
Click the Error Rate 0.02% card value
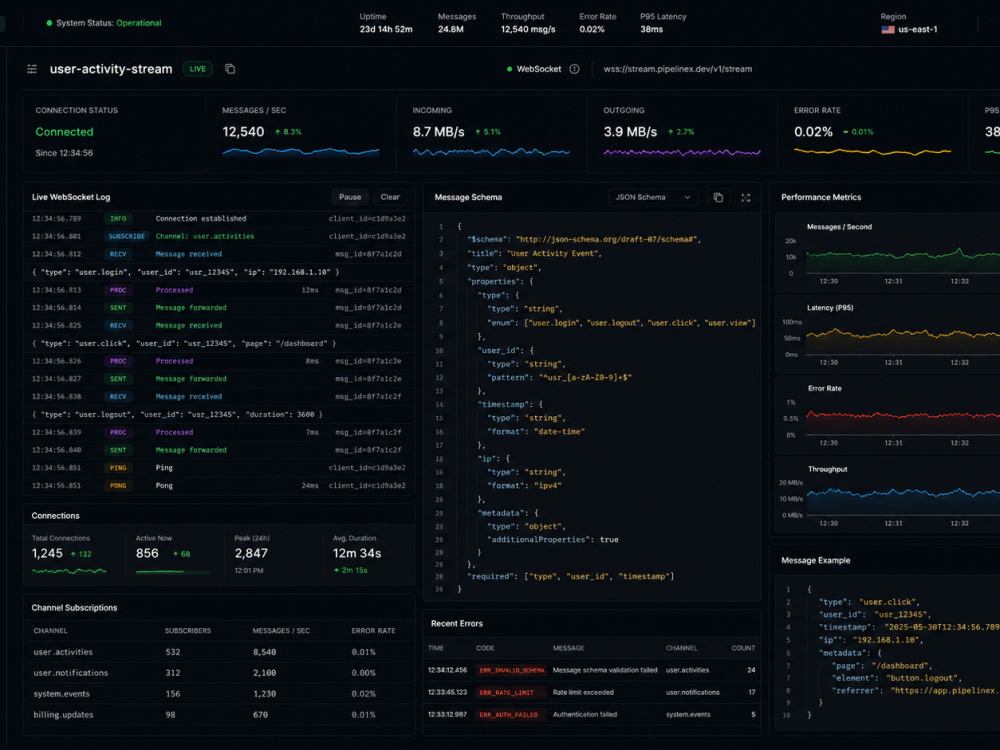[813, 132]
